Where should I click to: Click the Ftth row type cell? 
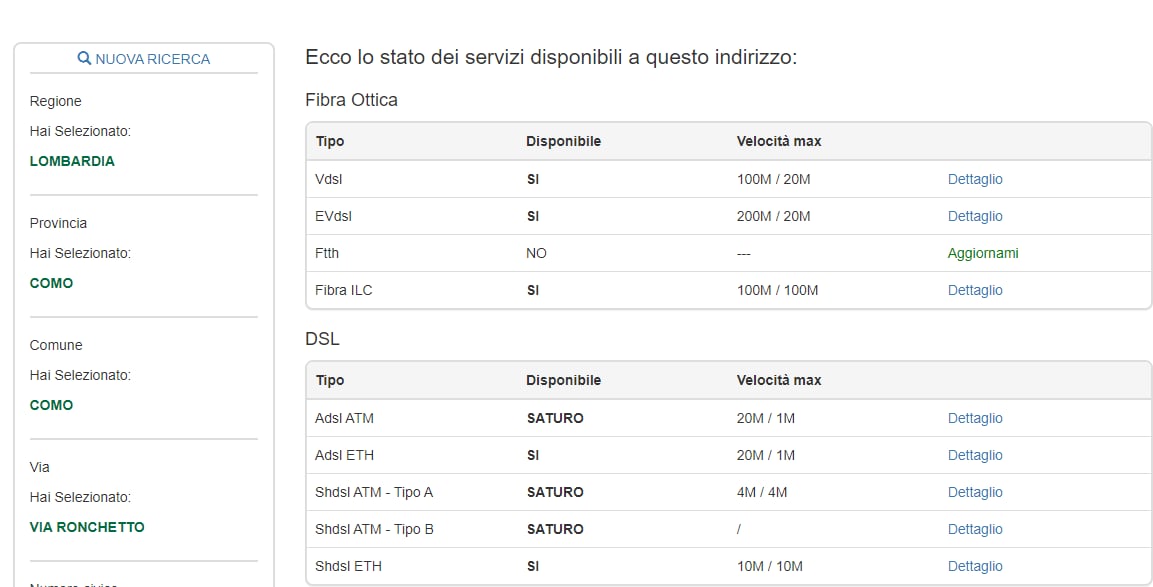[327, 253]
